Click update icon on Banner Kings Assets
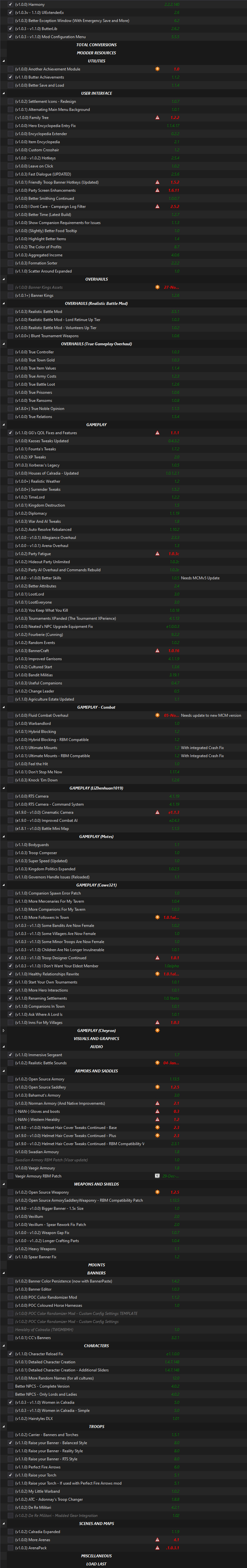This screenshot has width=247, height=1568. click(157, 287)
